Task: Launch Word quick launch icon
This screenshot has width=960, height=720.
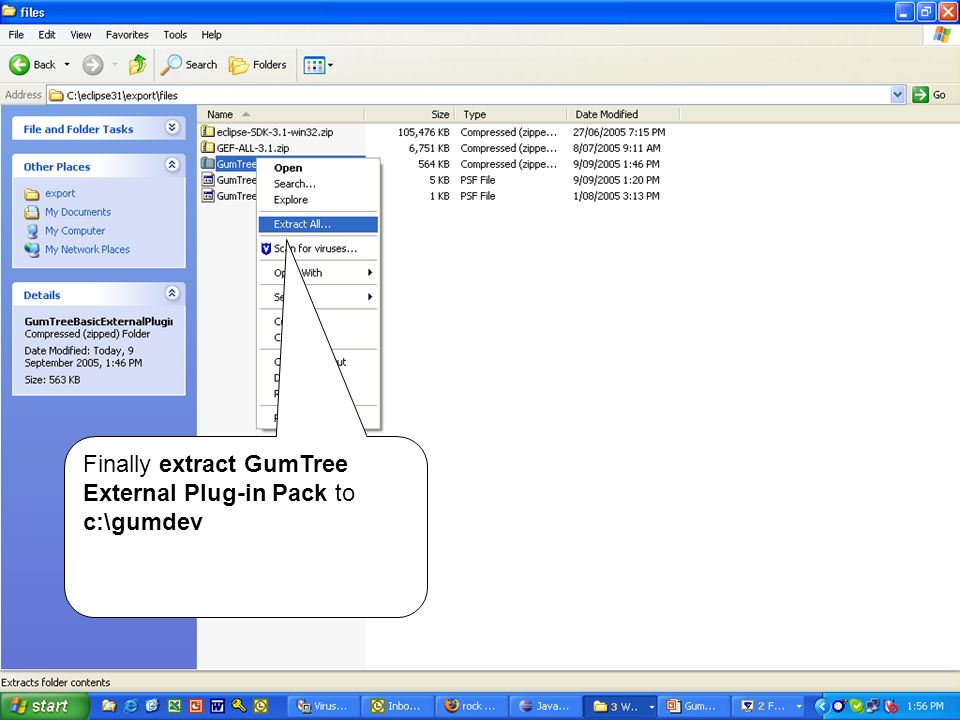Action: [217, 706]
